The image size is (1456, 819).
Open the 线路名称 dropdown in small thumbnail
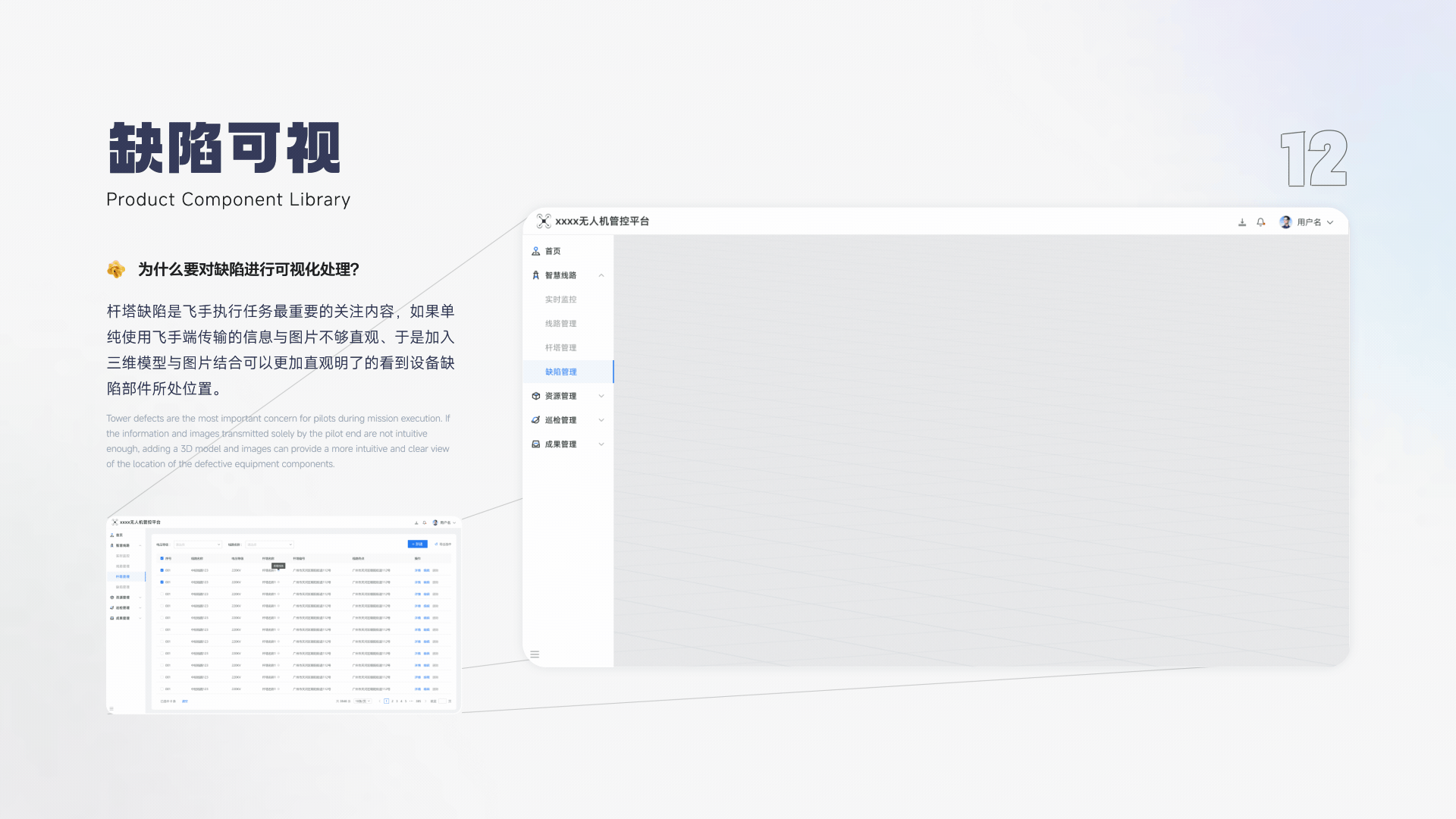[269, 544]
